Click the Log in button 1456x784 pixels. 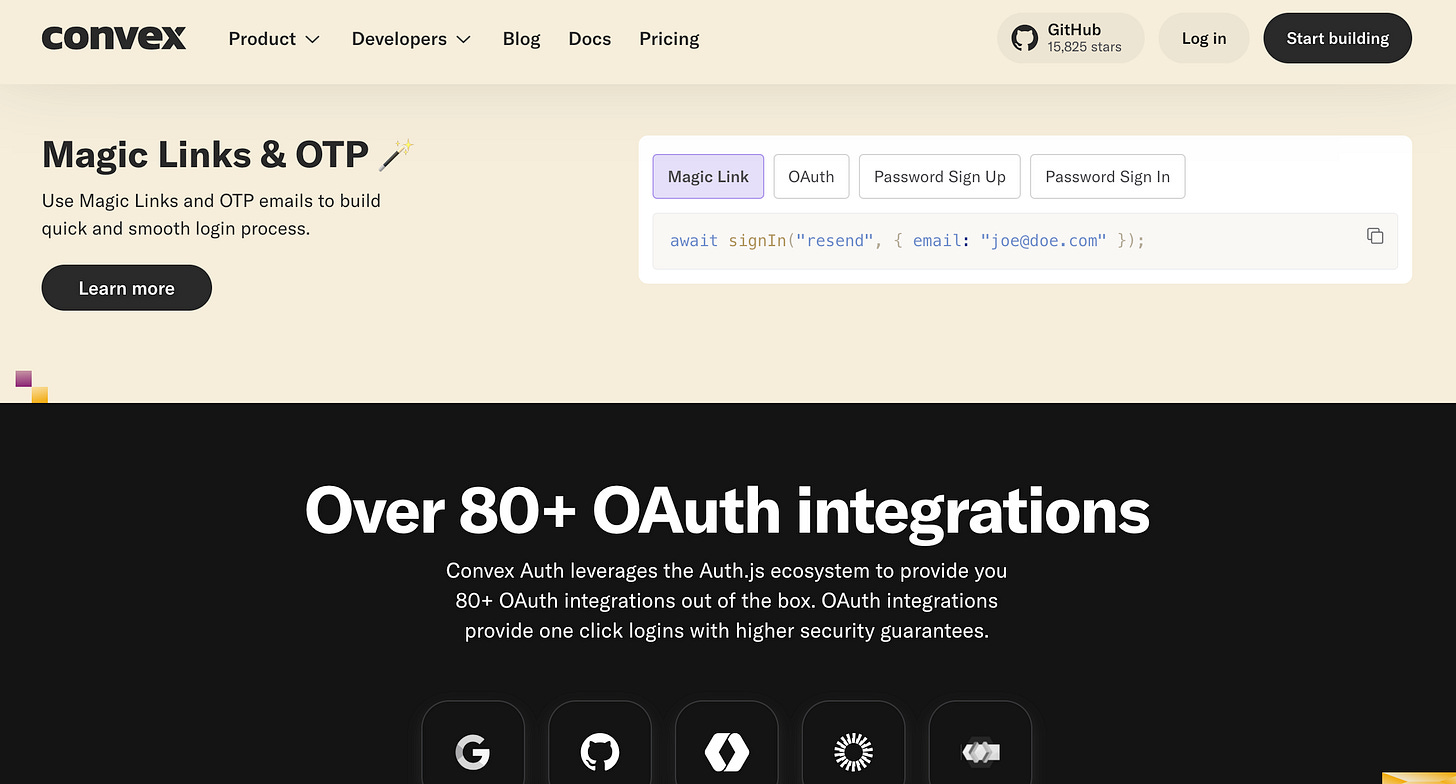[1203, 38]
